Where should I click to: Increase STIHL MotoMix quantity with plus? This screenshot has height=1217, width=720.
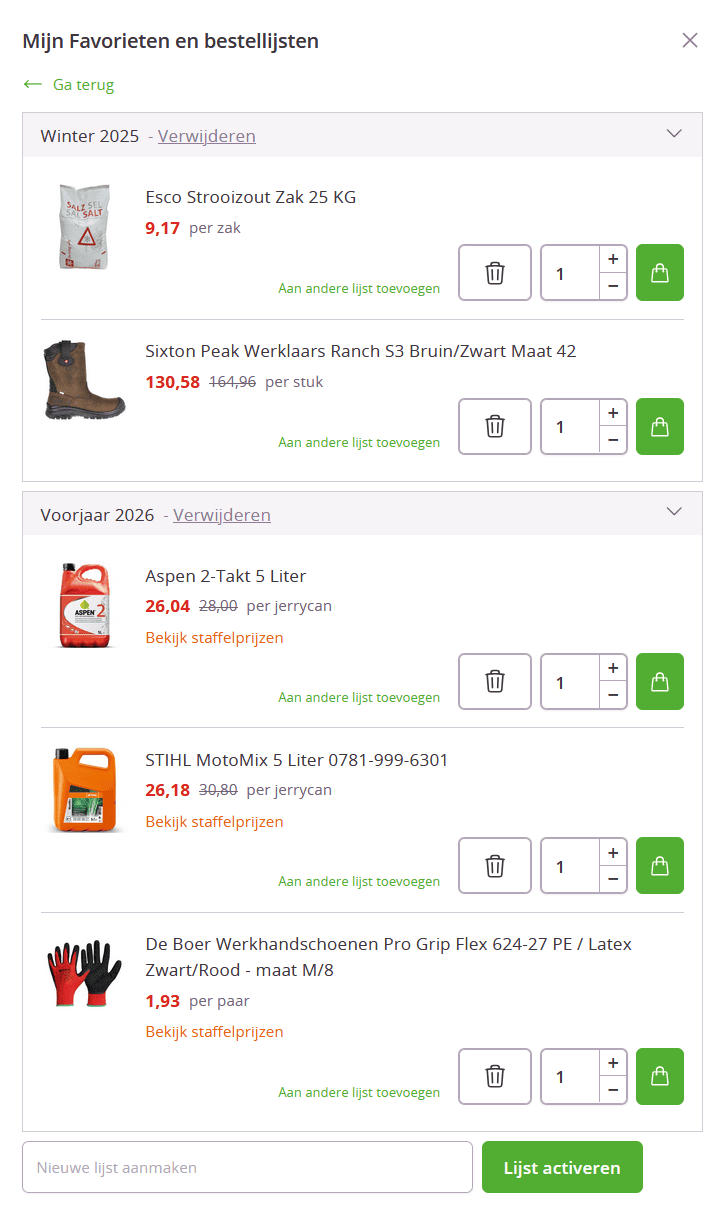click(613, 852)
